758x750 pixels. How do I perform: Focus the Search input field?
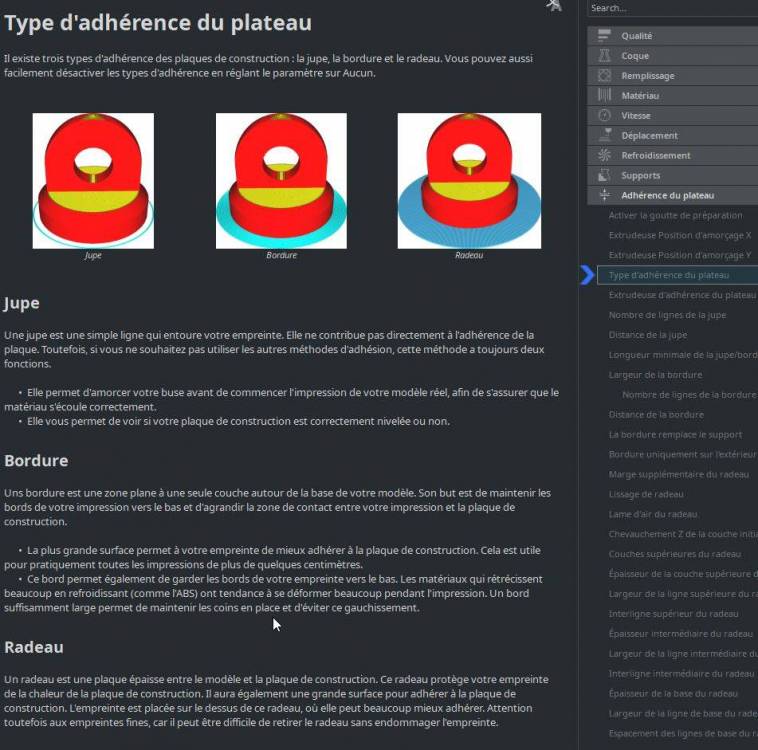(x=672, y=8)
